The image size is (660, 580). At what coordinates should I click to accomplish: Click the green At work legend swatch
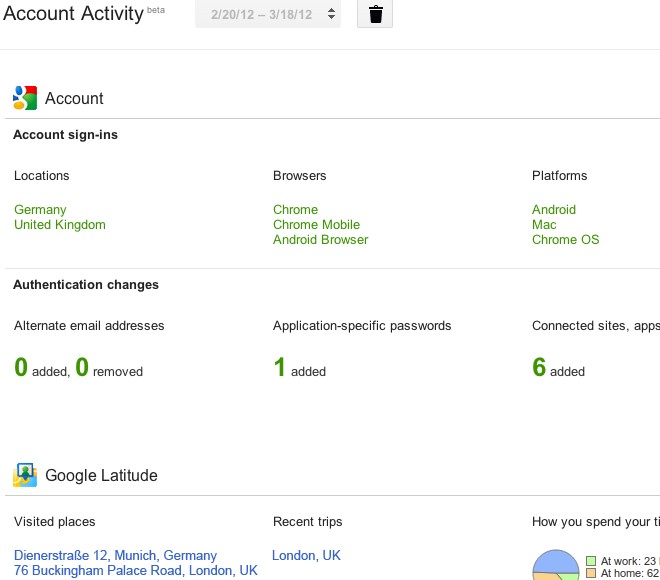tap(591, 561)
